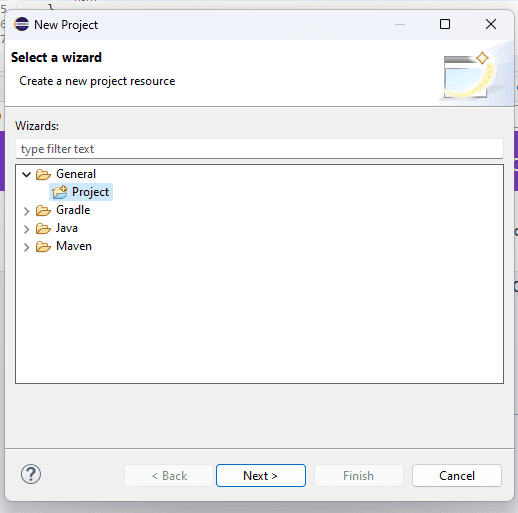518x513 pixels.
Task: Click the Next > button
Action: point(261,475)
